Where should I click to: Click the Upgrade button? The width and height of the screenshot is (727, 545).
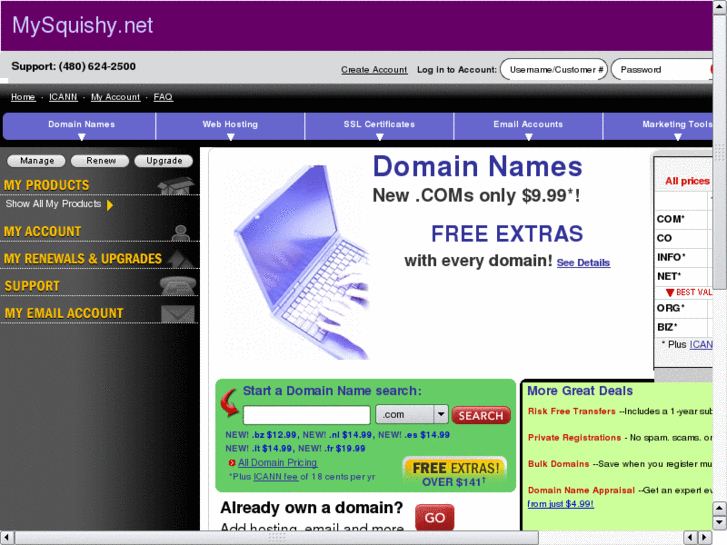(x=164, y=160)
